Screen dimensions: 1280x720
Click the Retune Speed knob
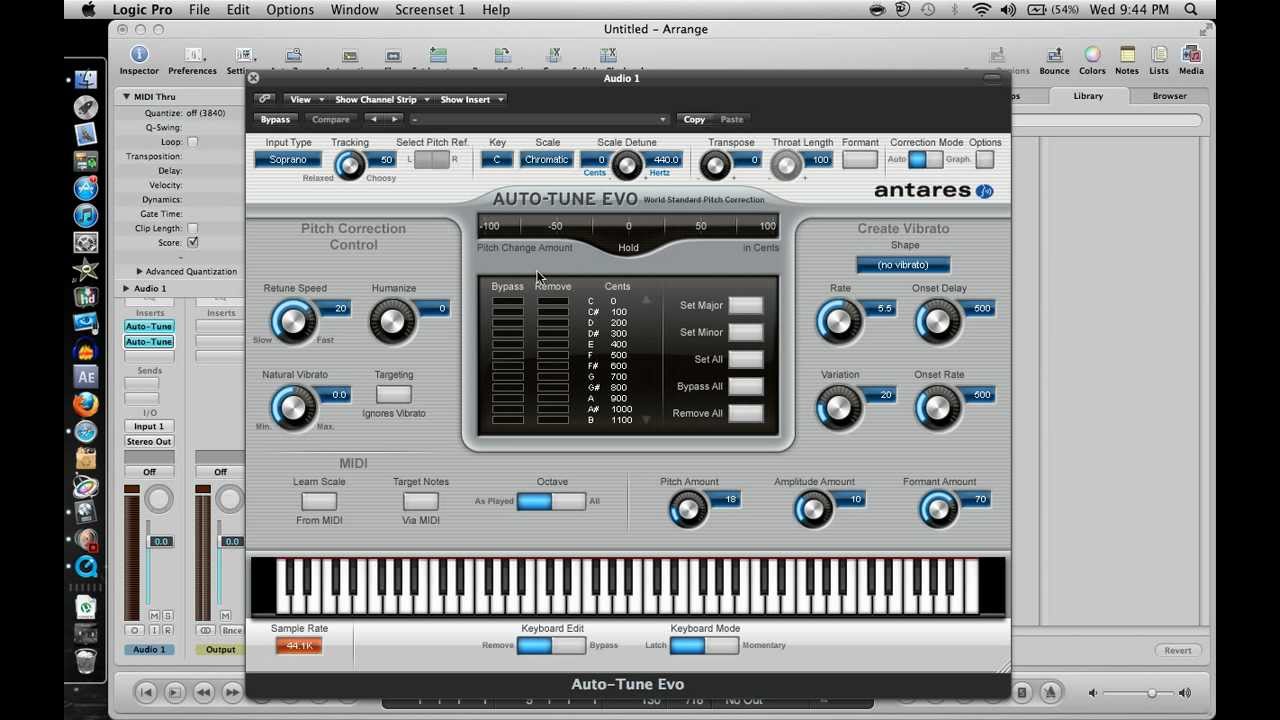[x=293, y=321]
